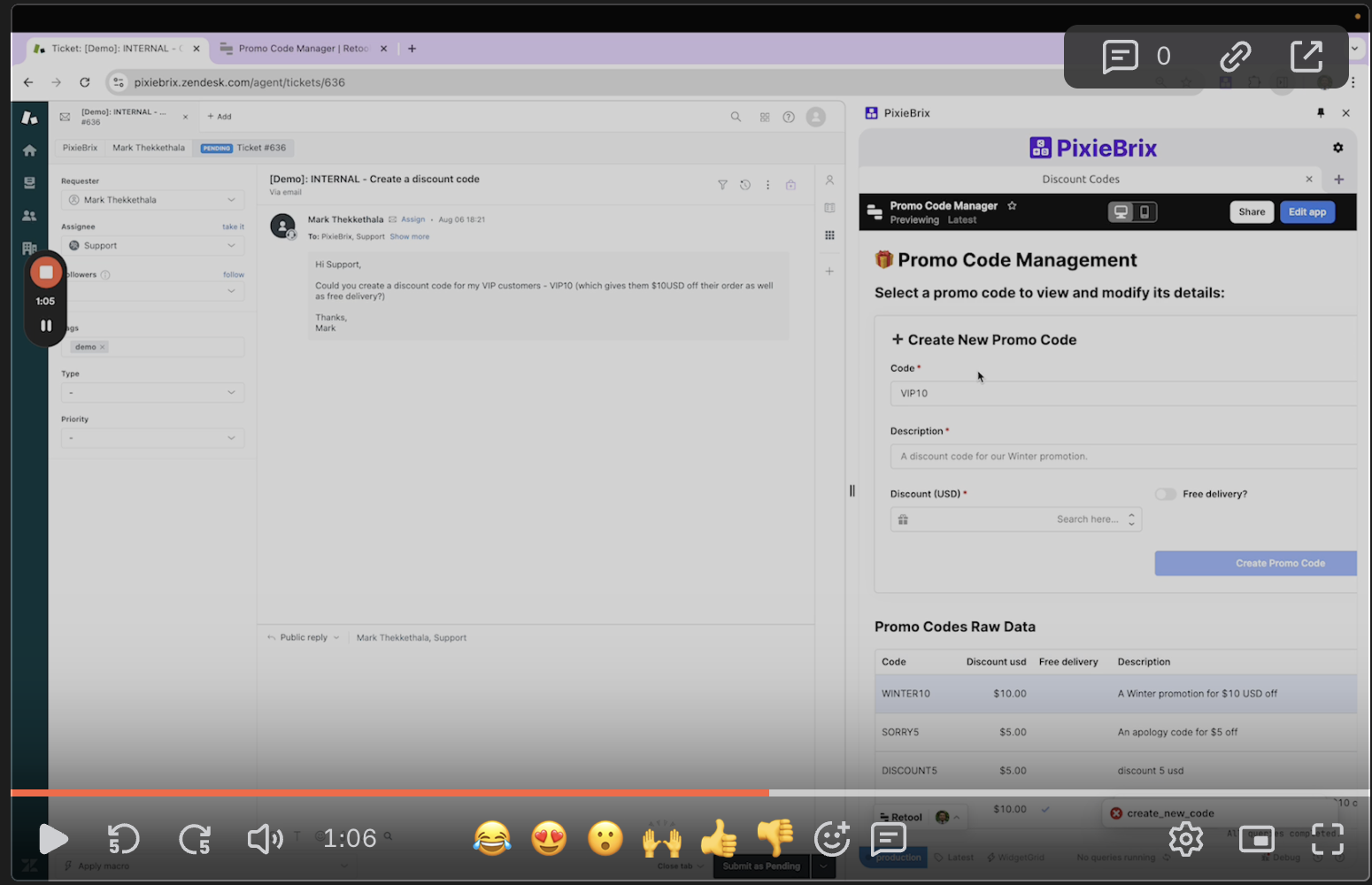React with the heart-eyes emoji
Screen dimensions: 1372x885
(549, 838)
